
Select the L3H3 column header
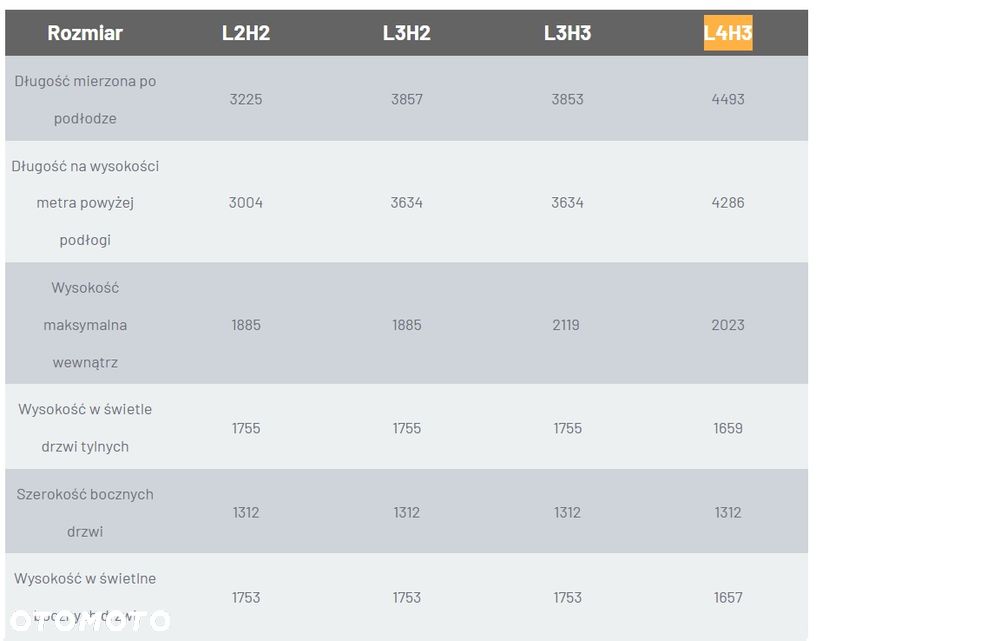pos(567,33)
